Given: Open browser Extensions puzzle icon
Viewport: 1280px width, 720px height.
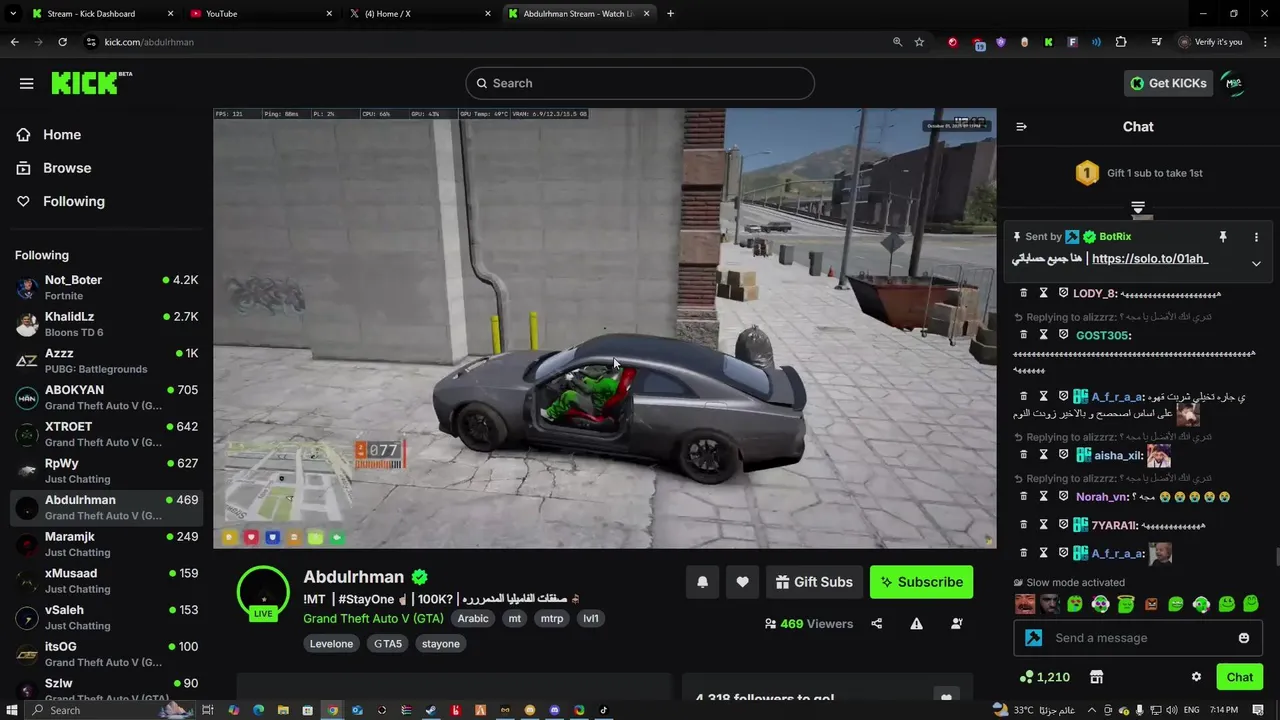Looking at the screenshot, I should (x=1121, y=42).
